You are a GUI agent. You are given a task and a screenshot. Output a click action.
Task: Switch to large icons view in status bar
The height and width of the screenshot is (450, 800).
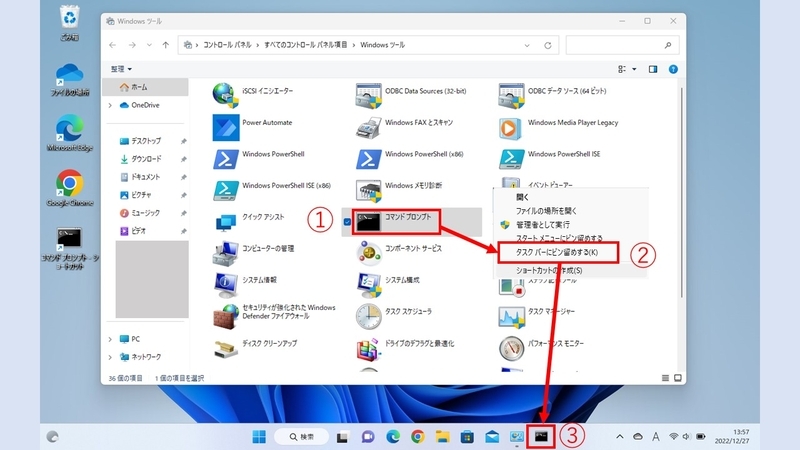pos(678,378)
